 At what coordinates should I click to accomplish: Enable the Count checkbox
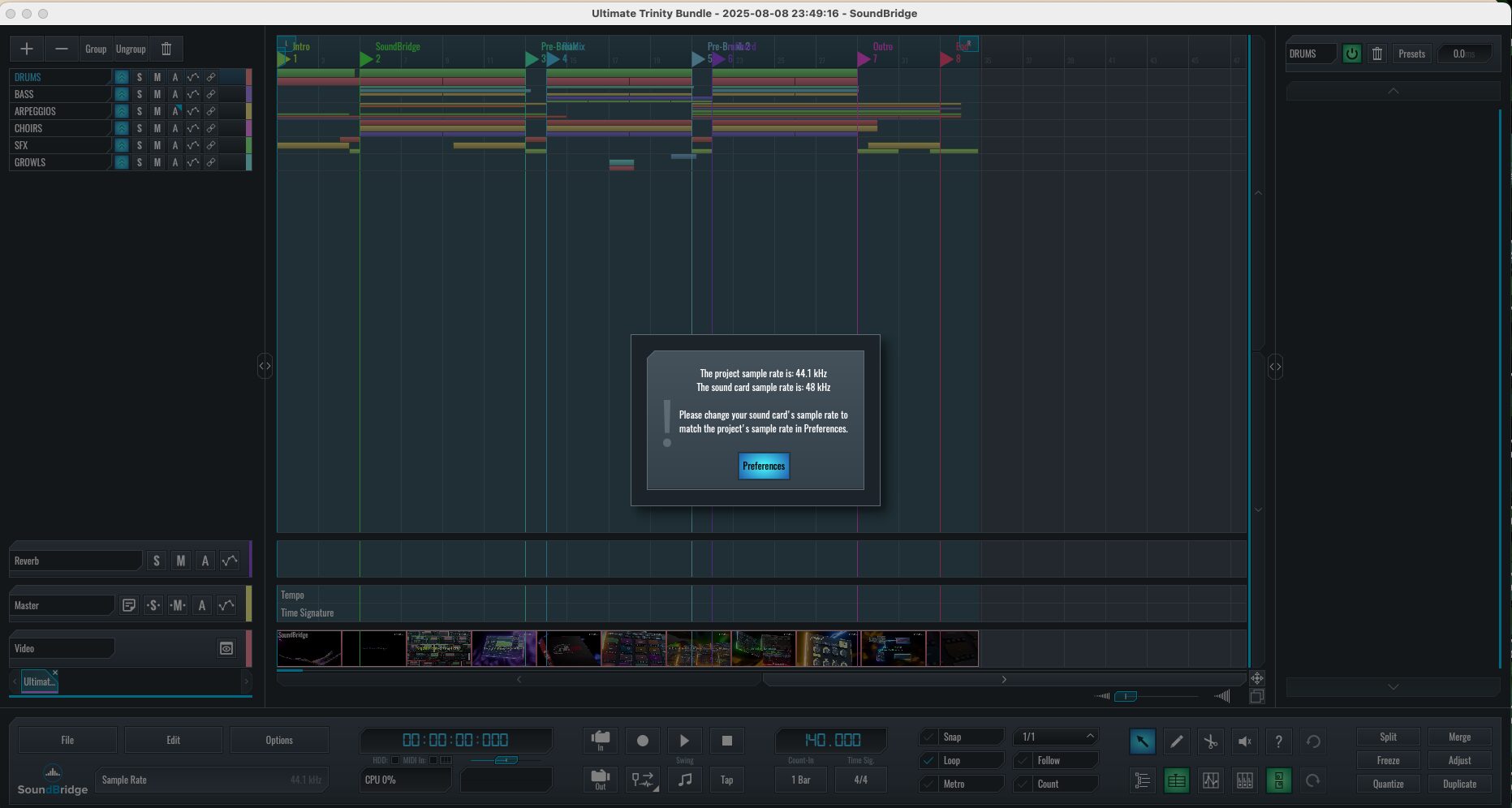[x=1023, y=784]
